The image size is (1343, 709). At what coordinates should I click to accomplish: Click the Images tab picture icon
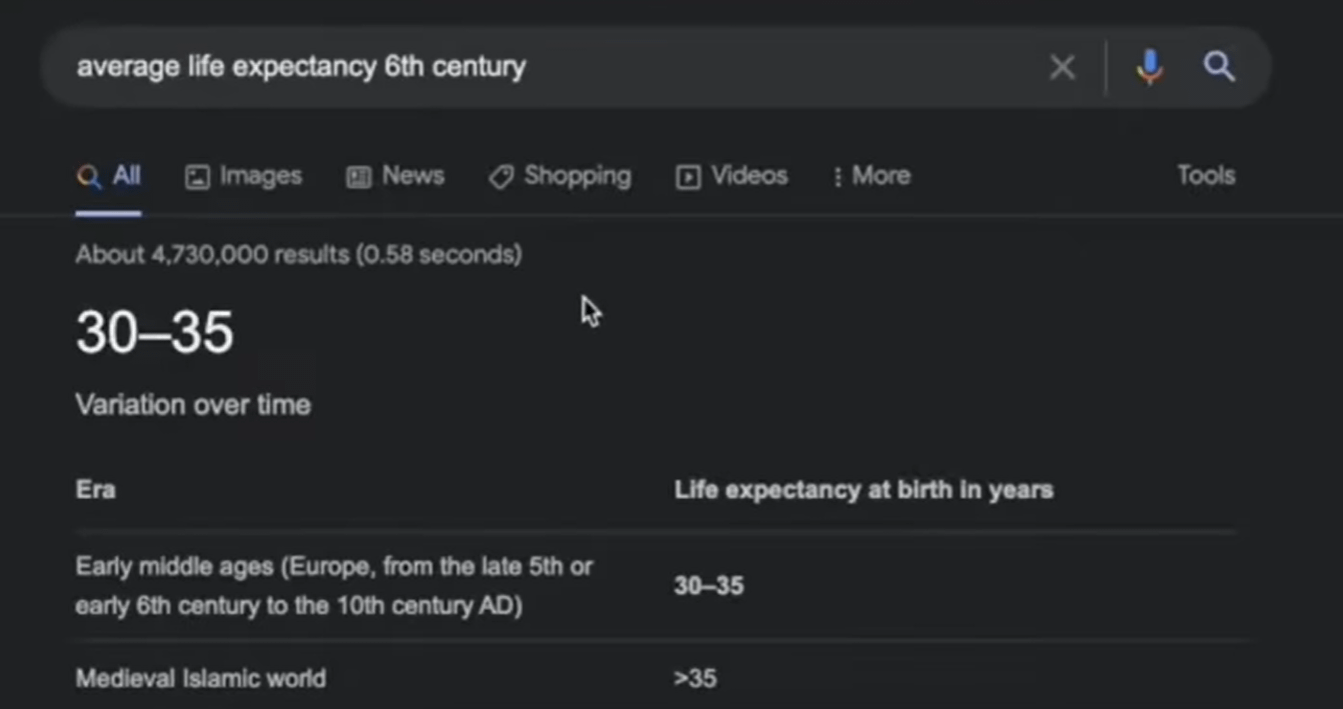click(197, 177)
